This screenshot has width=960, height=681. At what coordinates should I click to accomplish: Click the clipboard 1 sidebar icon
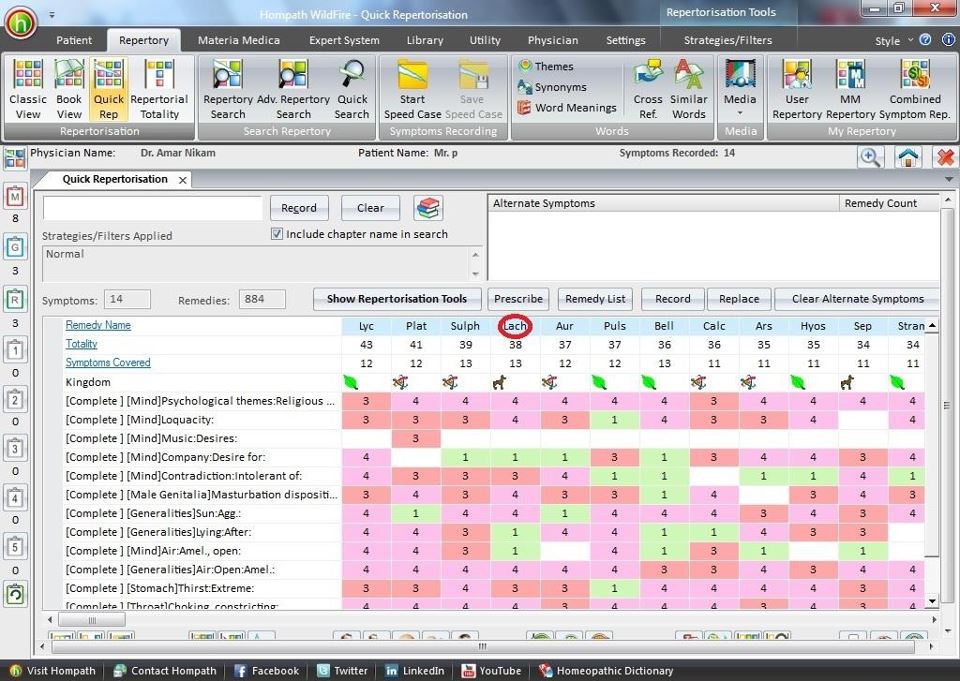click(x=15, y=350)
